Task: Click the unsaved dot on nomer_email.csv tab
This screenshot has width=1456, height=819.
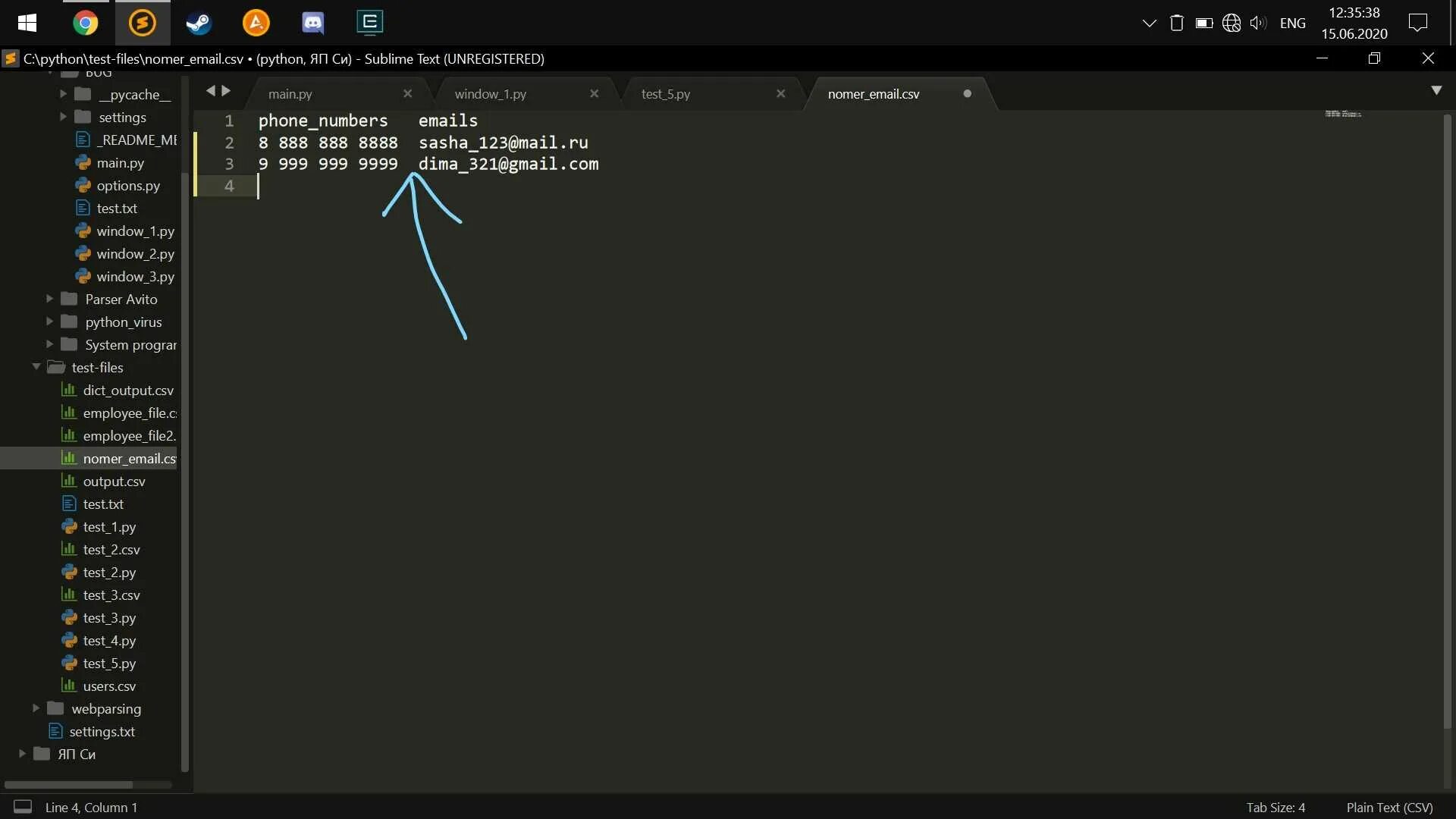Action: tap(967, 94)
